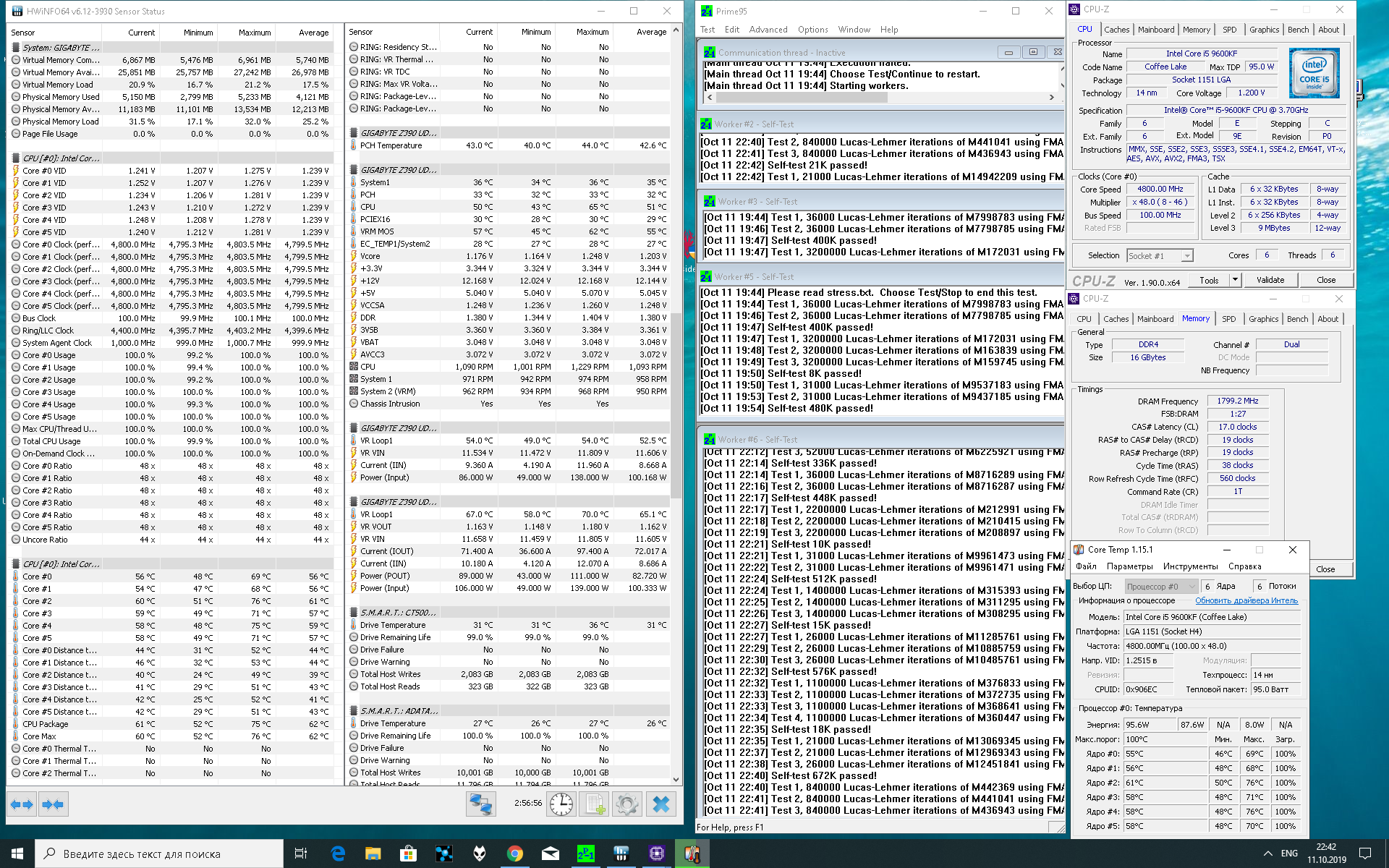The height and width of the screenshot is (868, 1389).
Task: Click HWiNFO shrink columns arrows icon
Action: point(53,804)
